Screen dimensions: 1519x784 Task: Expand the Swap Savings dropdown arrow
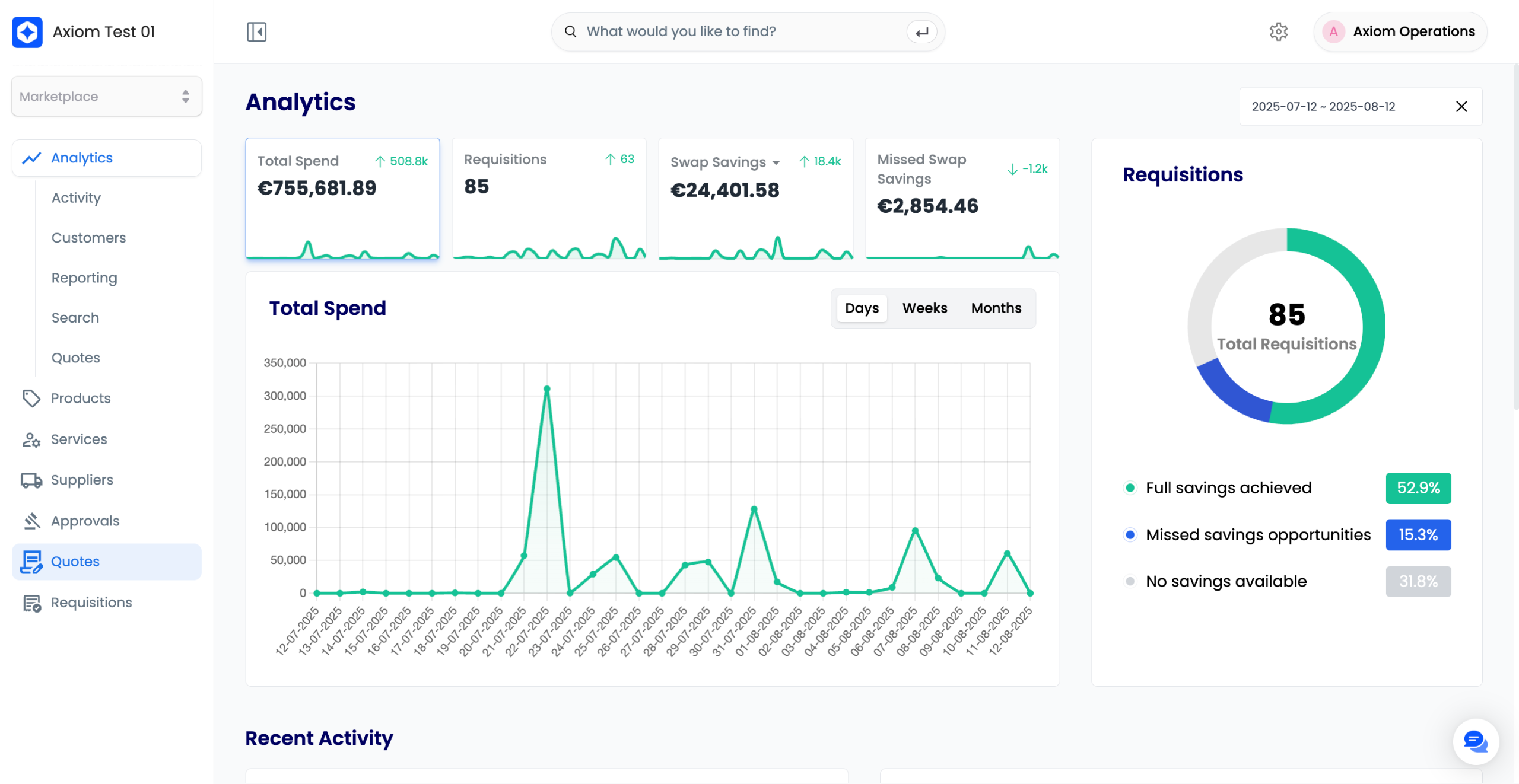point(776,162)
